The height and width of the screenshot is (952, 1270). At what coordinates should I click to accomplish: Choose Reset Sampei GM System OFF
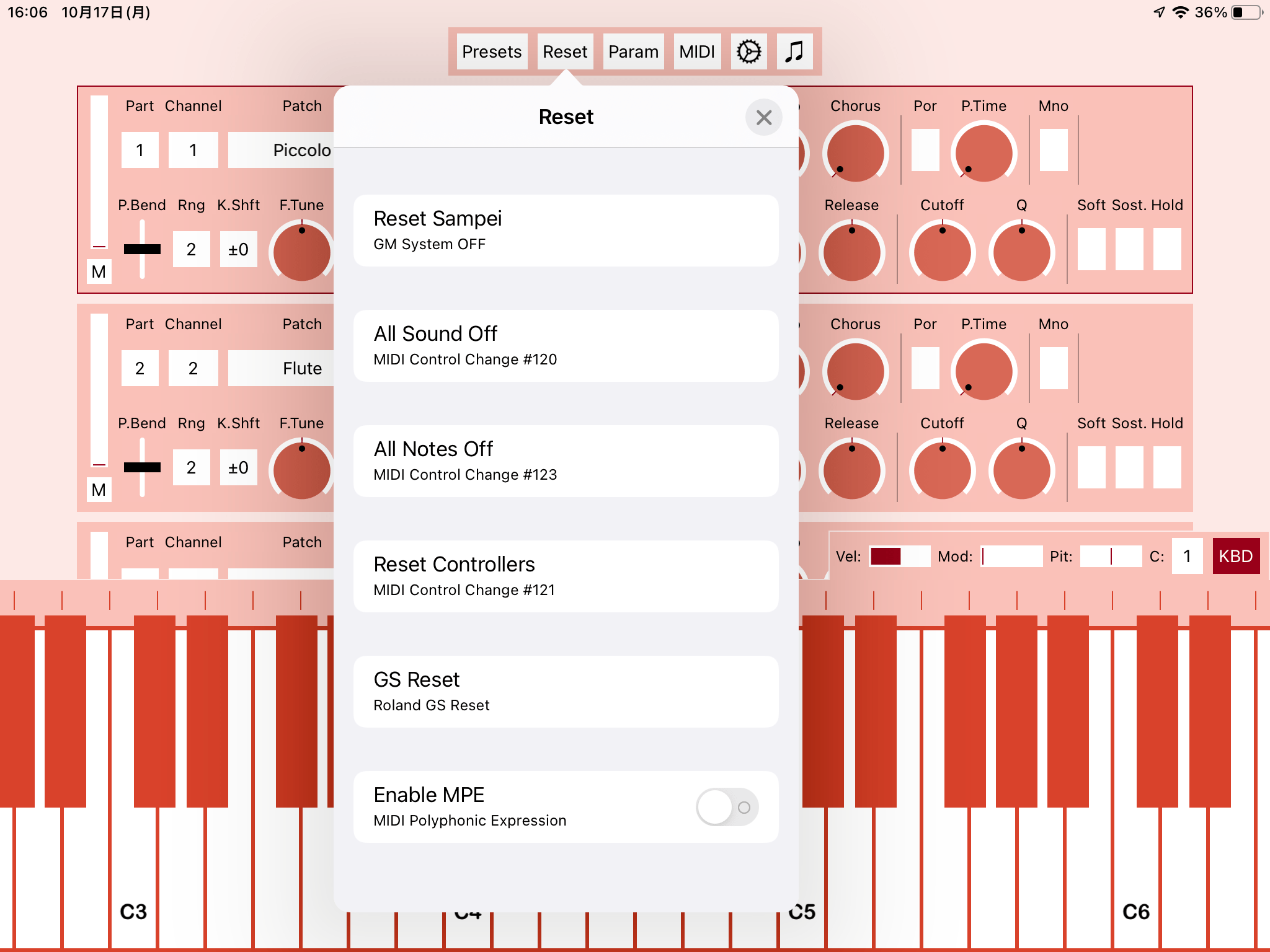pyautogui.click(x=566, y=231)
